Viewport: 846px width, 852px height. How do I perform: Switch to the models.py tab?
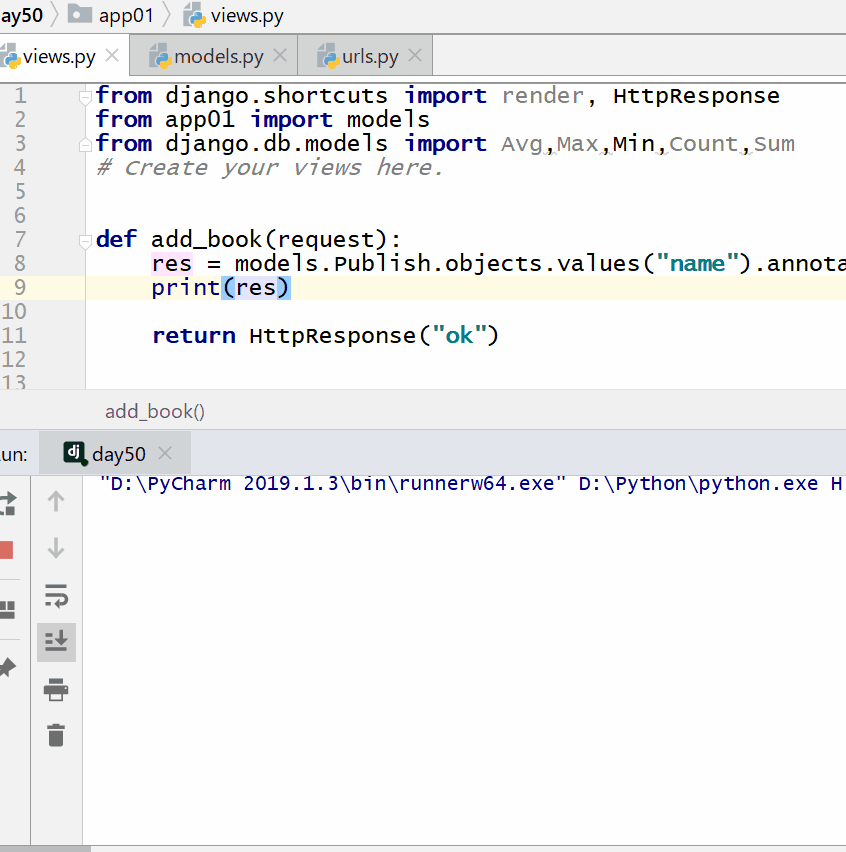(x=218, y=57)
